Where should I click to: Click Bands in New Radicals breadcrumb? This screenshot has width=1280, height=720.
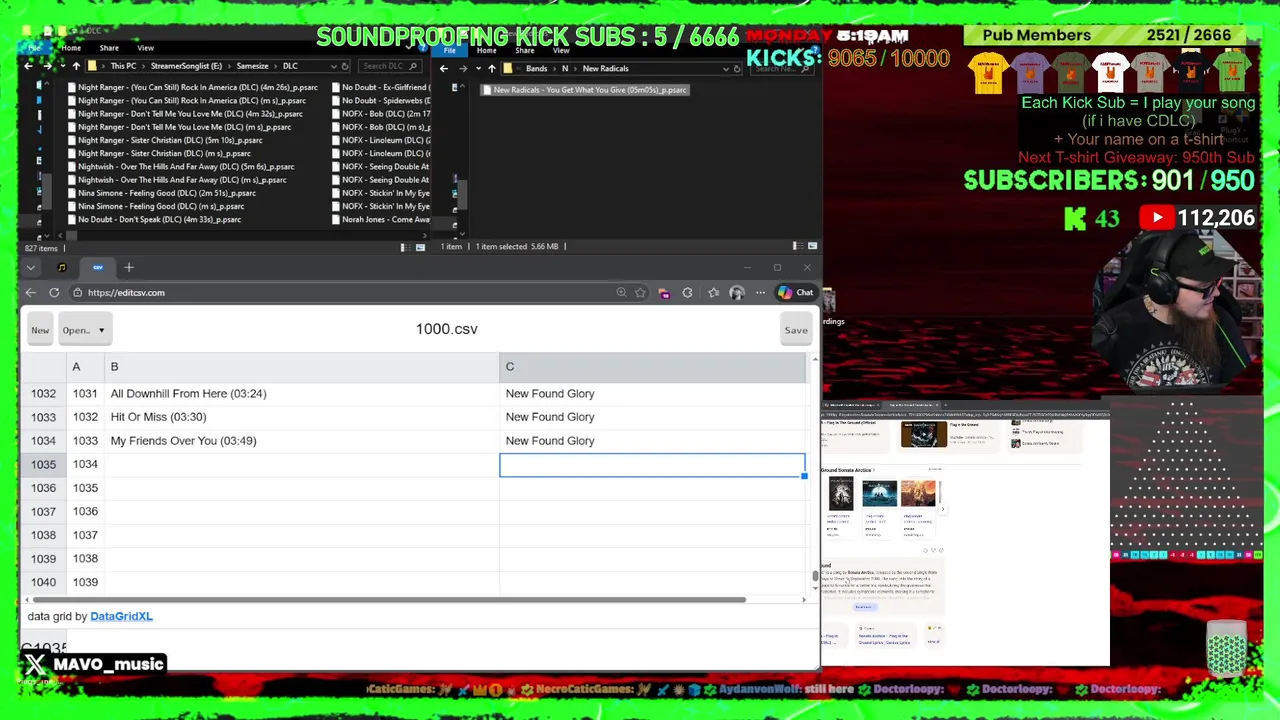pyautogui.click(x=537, y=69)
